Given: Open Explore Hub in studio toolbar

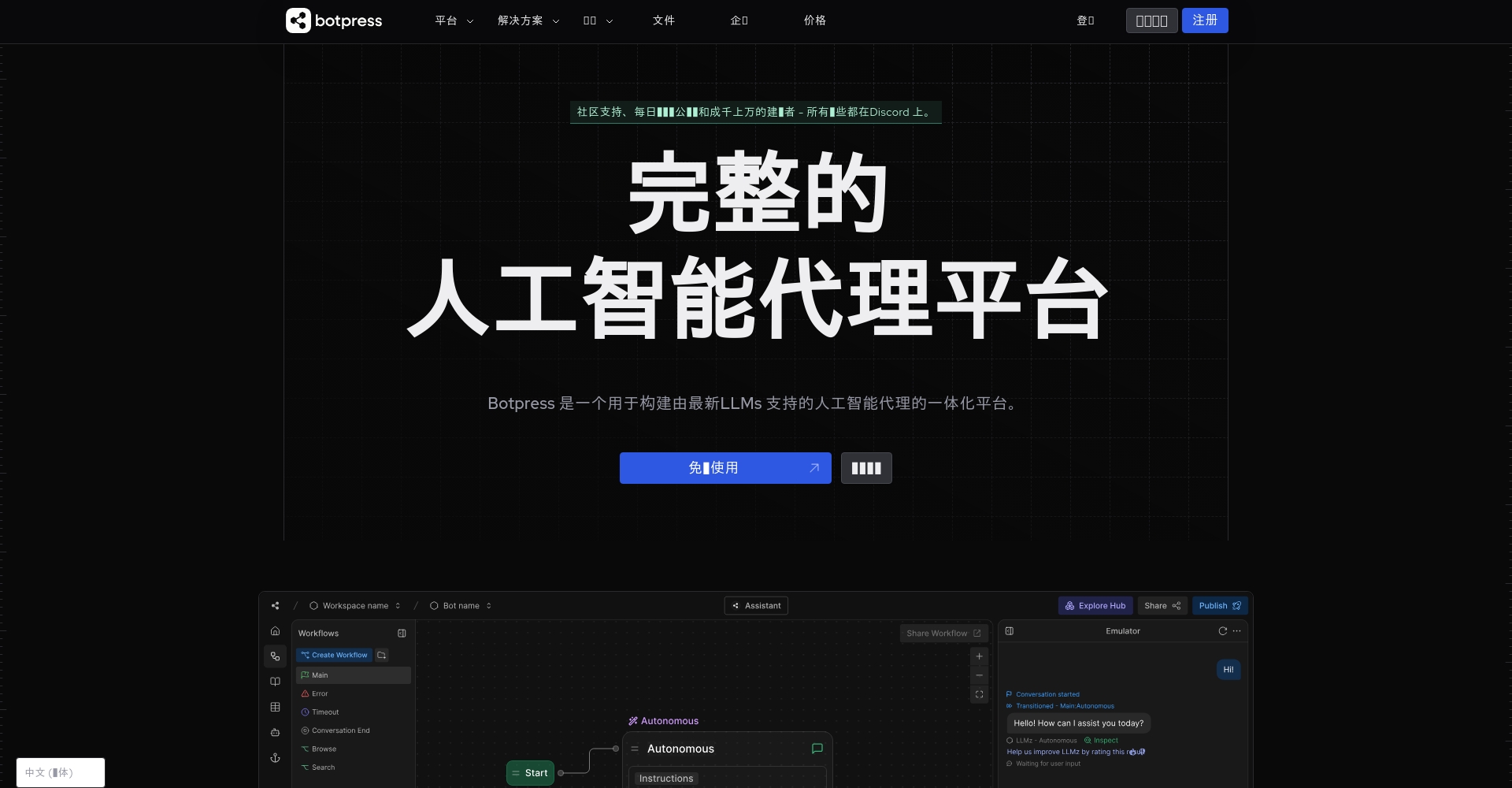Looking at the screenshot, I should click(x=1095, y=606).
